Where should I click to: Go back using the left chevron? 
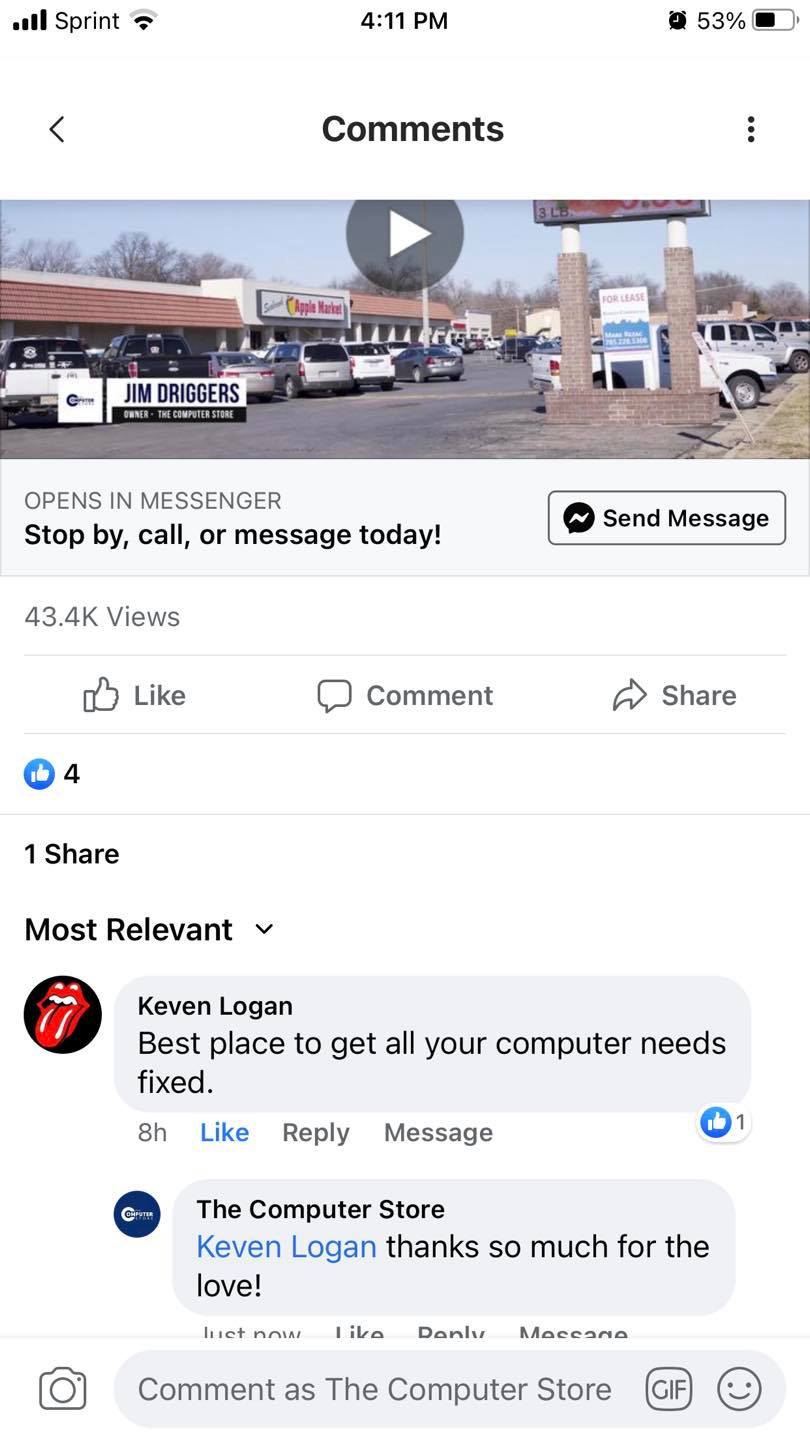(57, 129)
